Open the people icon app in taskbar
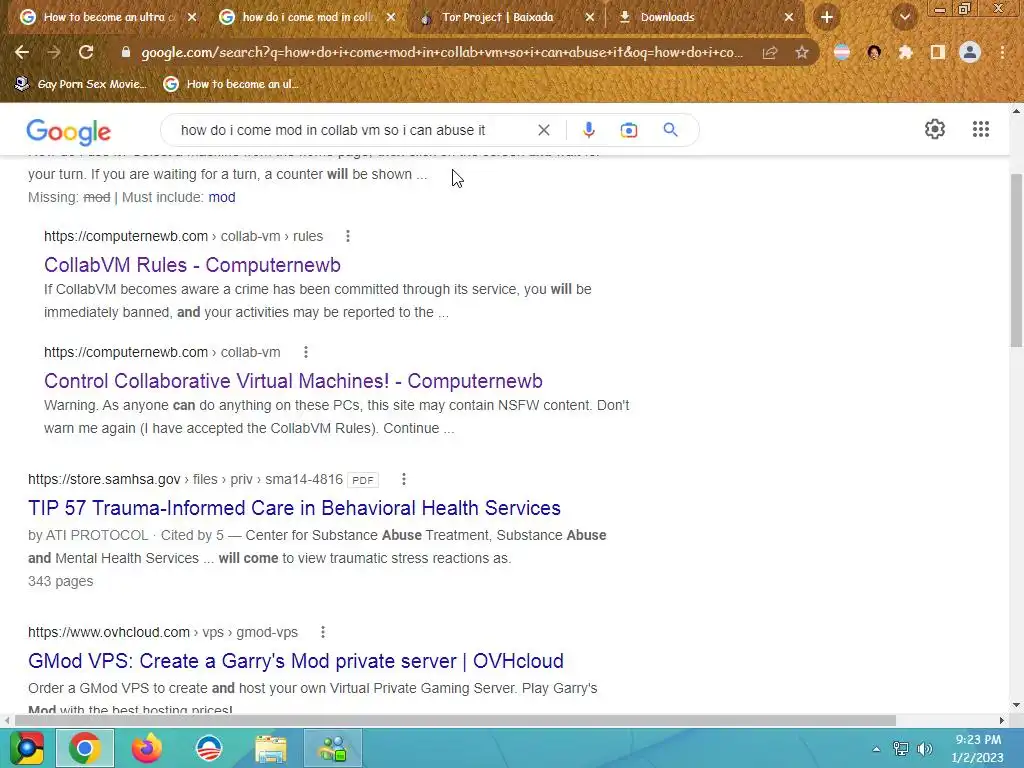This screenshot has width=1024, height=768. tap(332, 748)
